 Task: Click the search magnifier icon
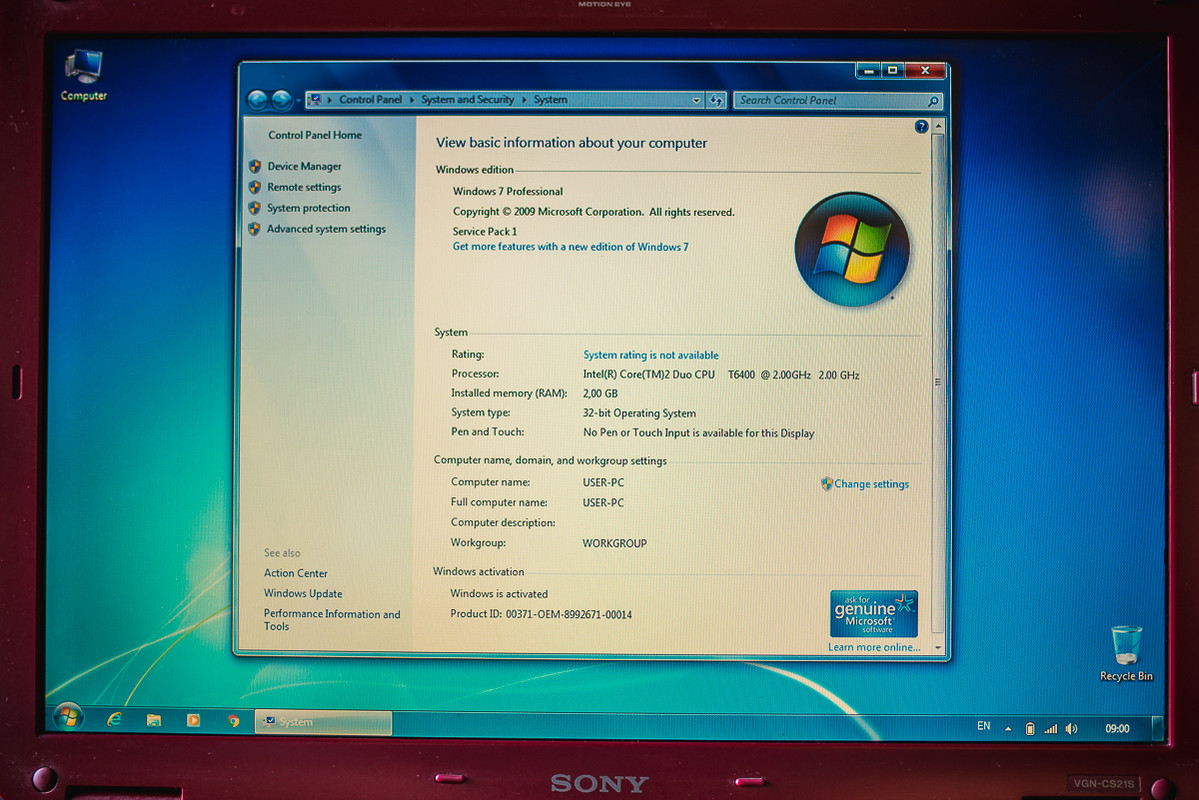pos(933,101)
